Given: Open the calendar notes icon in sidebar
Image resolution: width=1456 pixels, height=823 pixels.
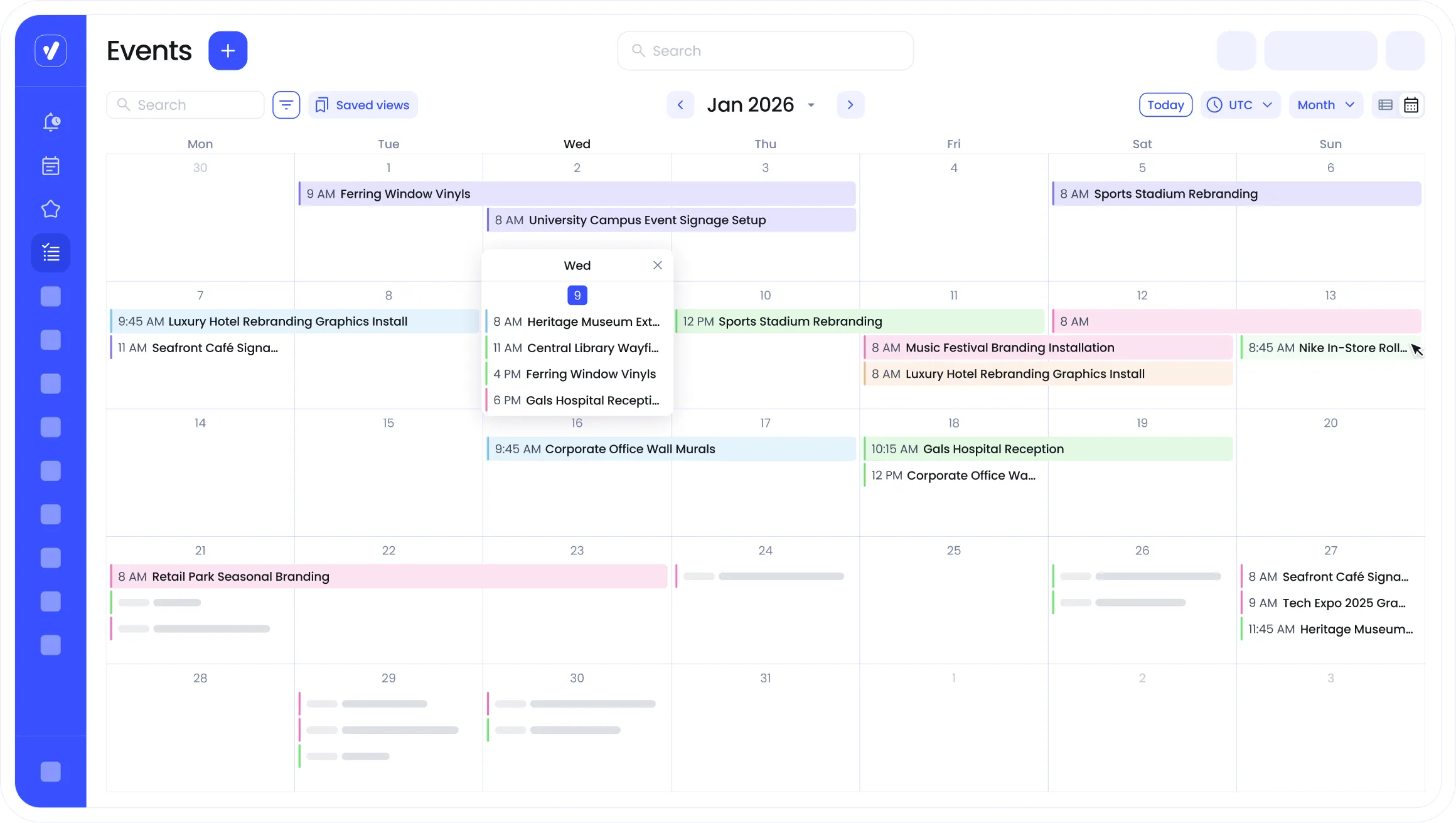Looking at the screenshot, I should [51, 166].
